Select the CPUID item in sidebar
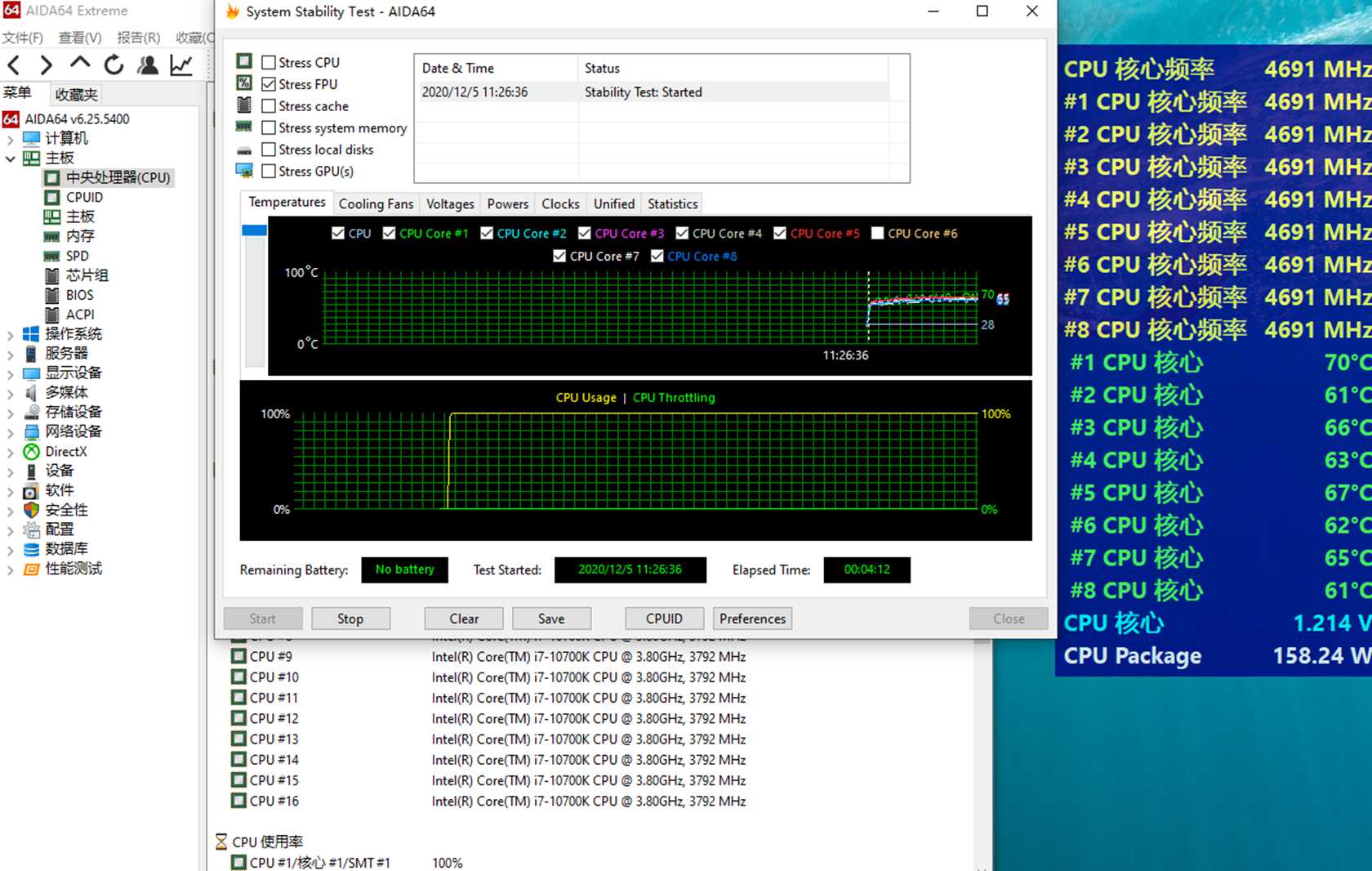 84,197
